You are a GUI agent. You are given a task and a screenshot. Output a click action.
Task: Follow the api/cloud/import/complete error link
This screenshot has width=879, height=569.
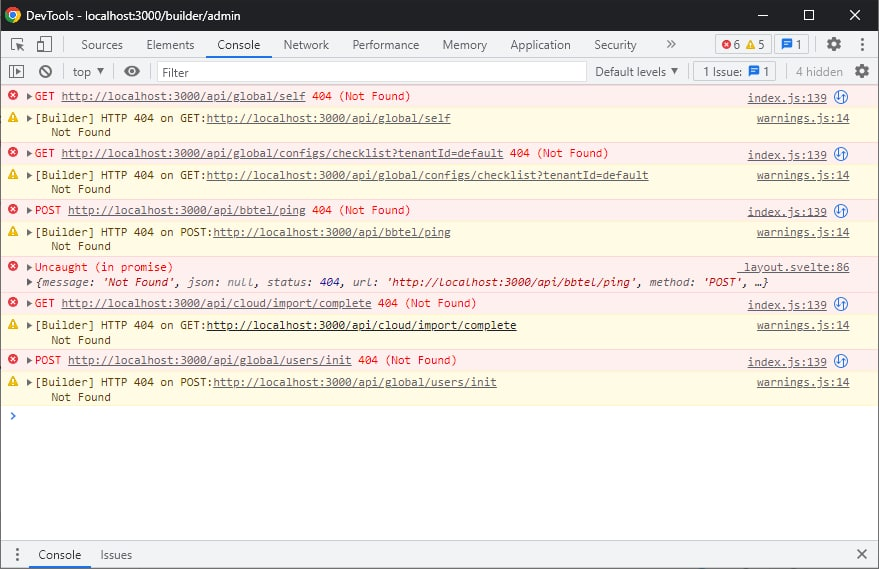coord(216,304)
